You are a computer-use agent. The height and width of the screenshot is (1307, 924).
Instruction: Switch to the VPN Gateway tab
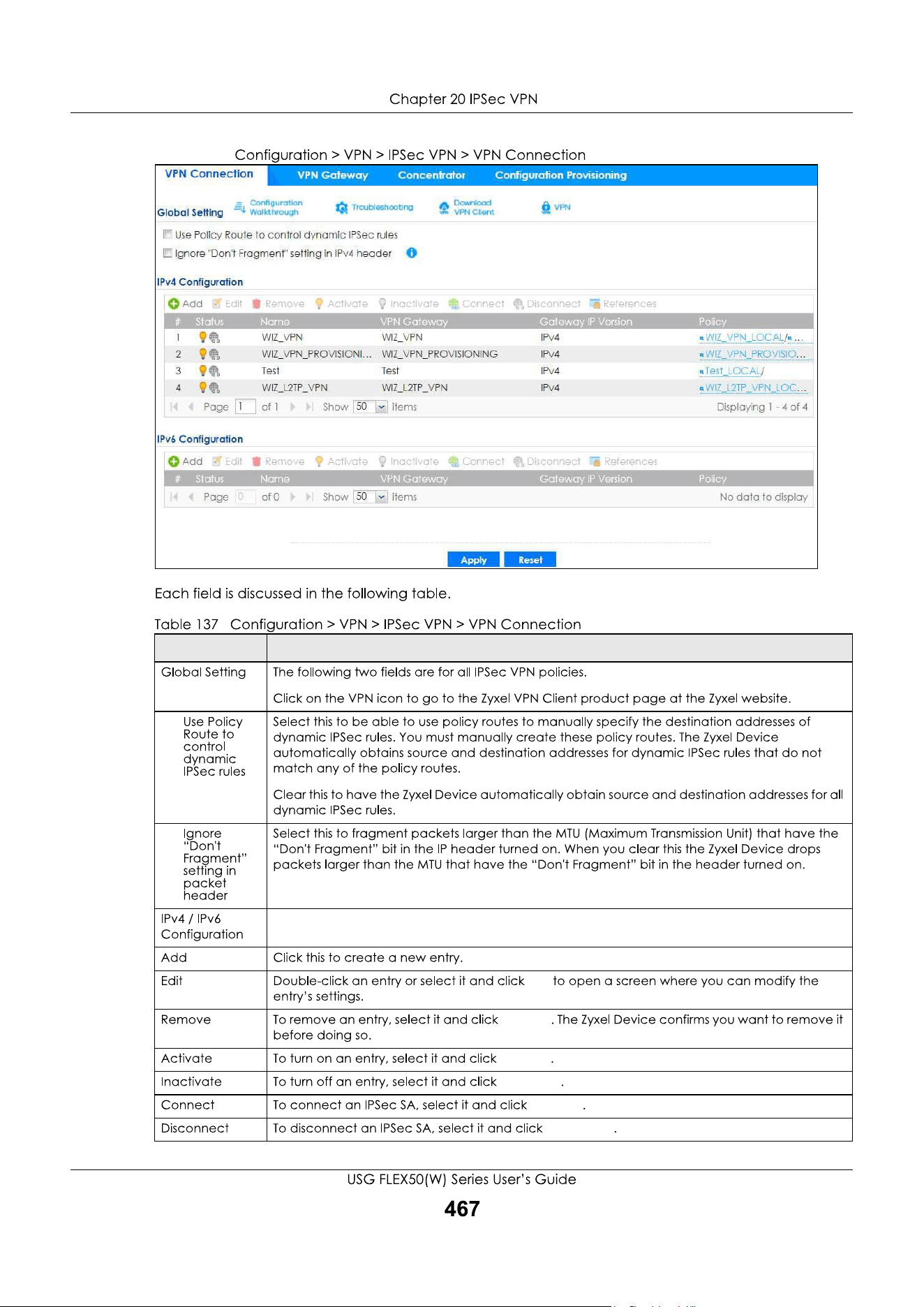(x=333, y=175)
